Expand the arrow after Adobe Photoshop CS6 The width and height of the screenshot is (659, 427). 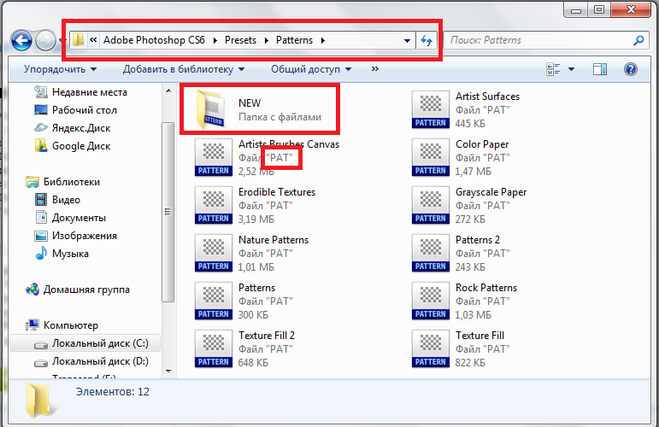click(x=215, y=40)
